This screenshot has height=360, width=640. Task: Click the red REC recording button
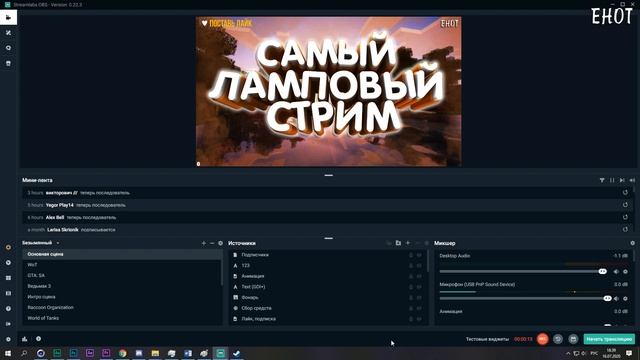tap(542, 339)
